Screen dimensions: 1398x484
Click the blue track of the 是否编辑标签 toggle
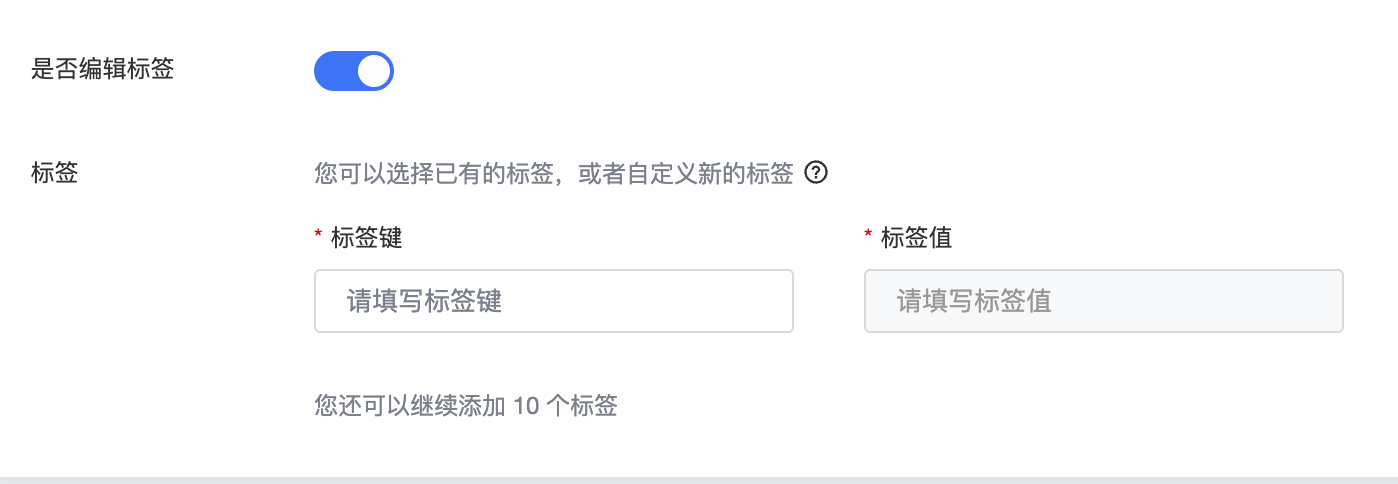334,71
